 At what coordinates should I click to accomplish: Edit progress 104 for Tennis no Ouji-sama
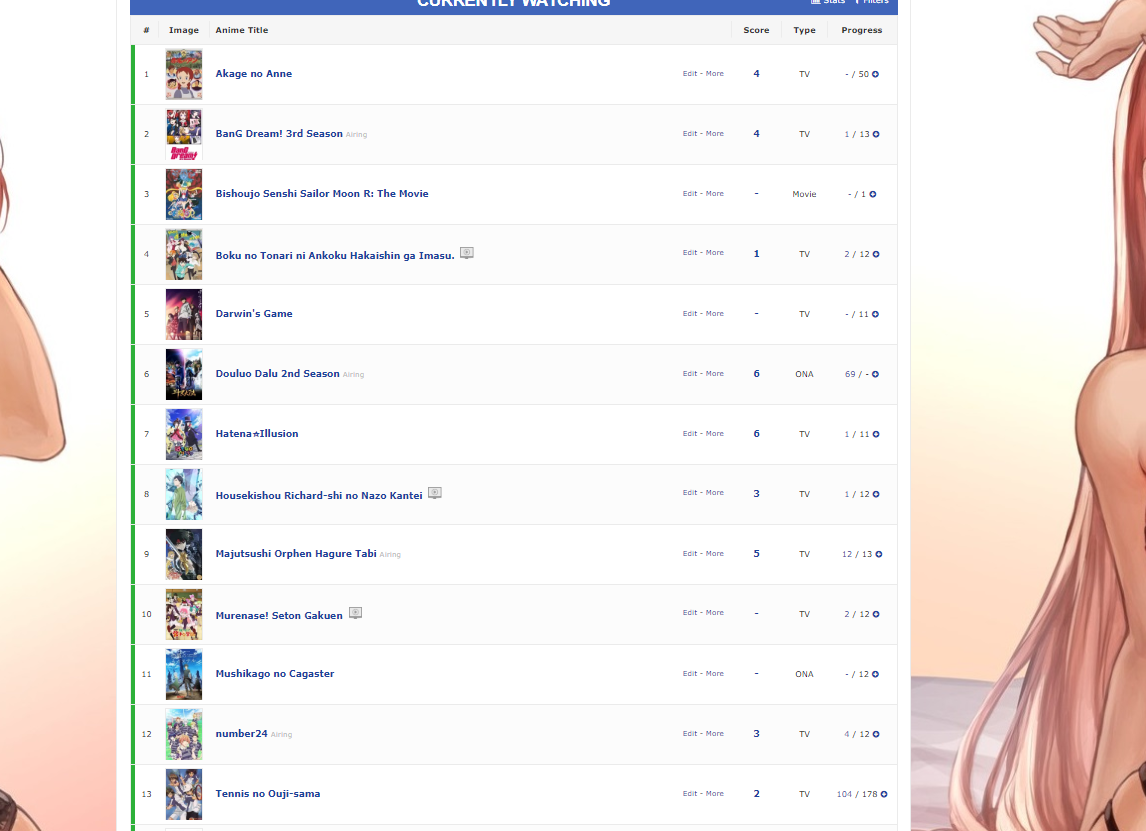844,794
